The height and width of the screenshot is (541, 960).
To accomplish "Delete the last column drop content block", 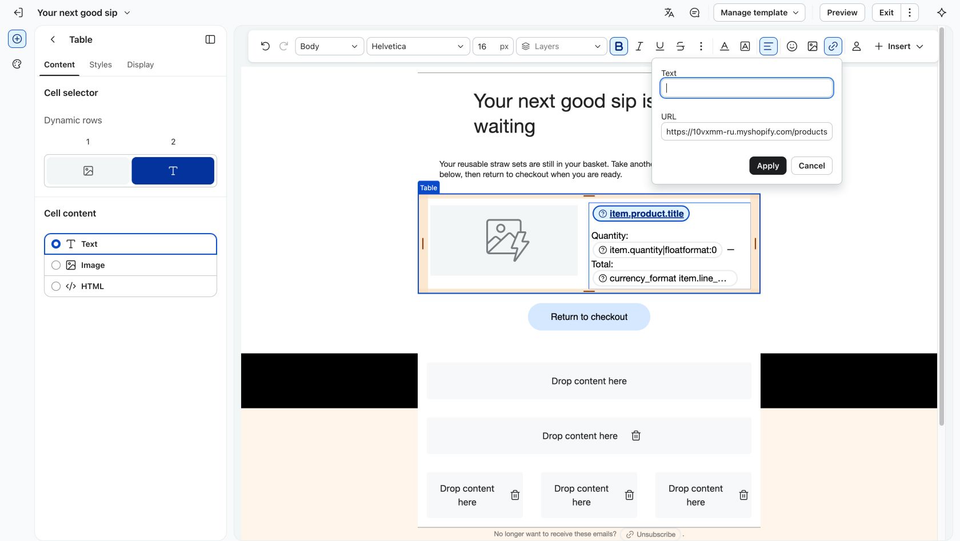I will tap(743, 495).
